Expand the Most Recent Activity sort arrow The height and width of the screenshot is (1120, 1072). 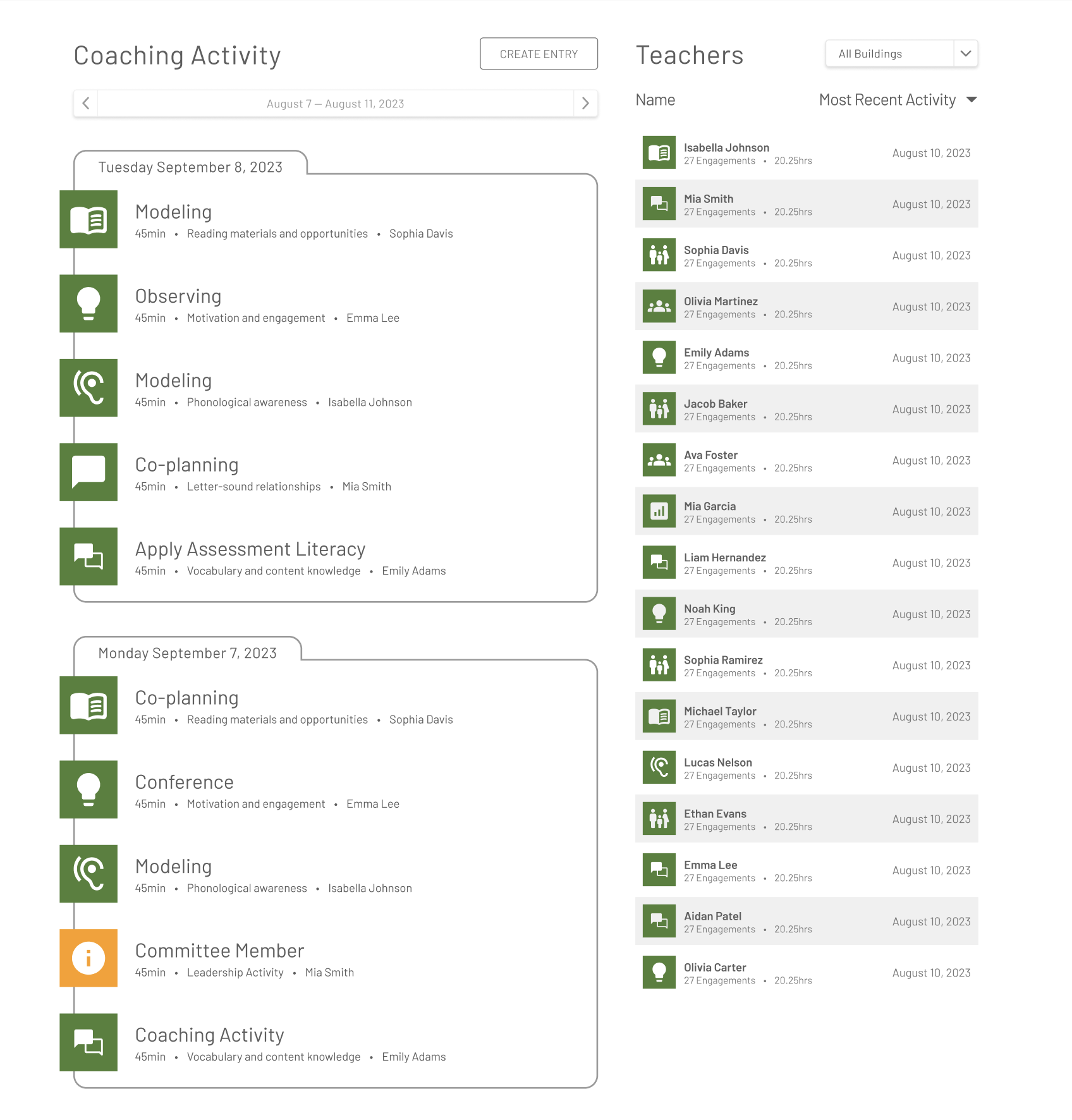[971, 100]
